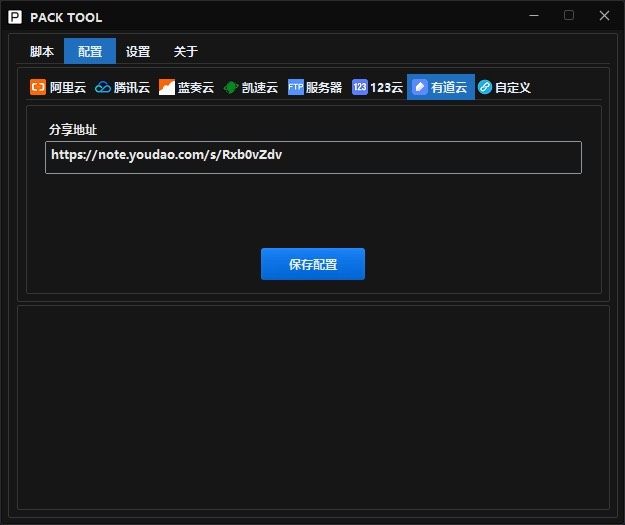Screen dimensions: 625x525
Task: Focus the 分享地址 URL input field
Action: [313, 157]
